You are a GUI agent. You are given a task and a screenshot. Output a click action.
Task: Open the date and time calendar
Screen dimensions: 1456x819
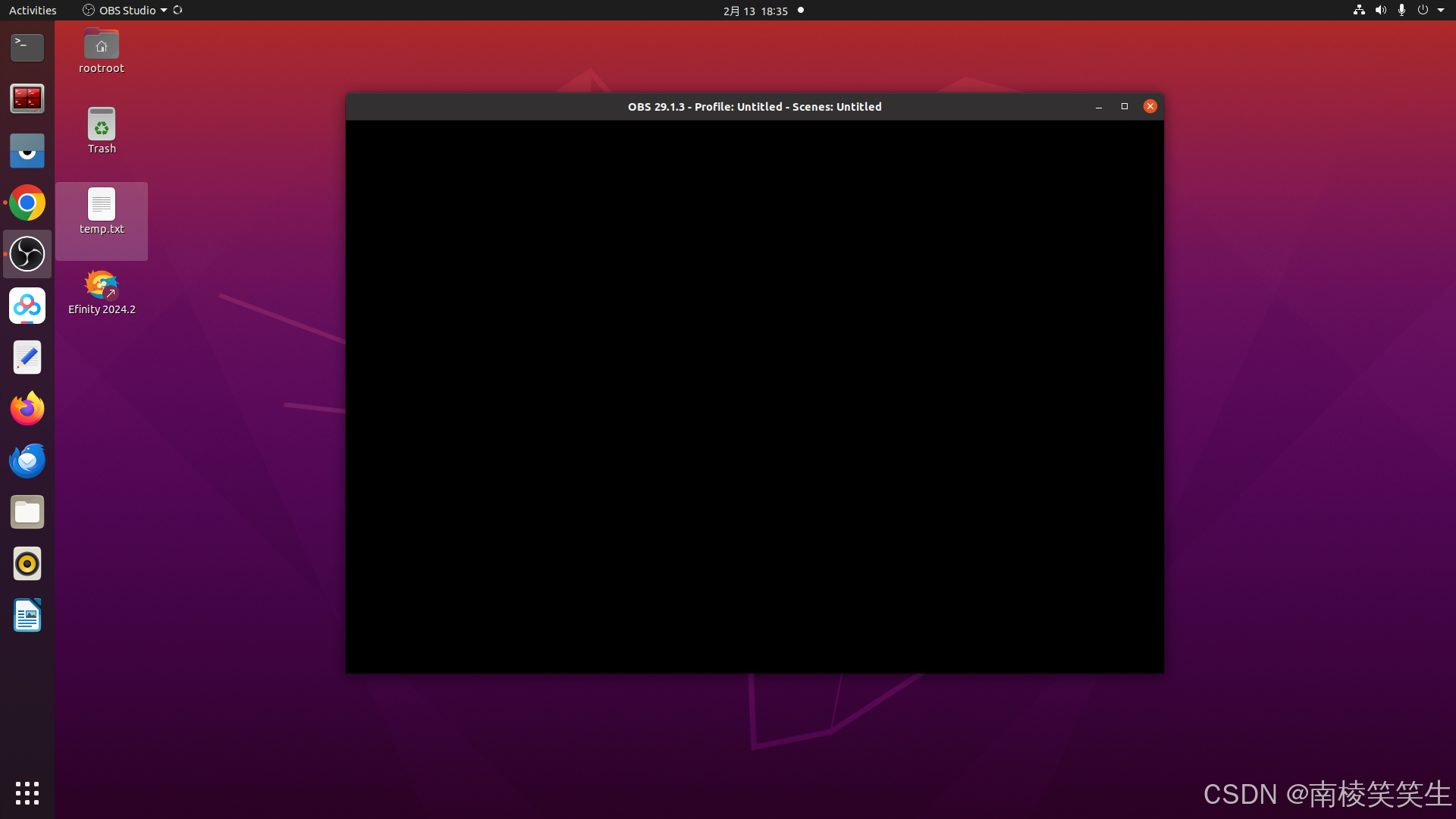pyautogui.click(x=755, y=11)
